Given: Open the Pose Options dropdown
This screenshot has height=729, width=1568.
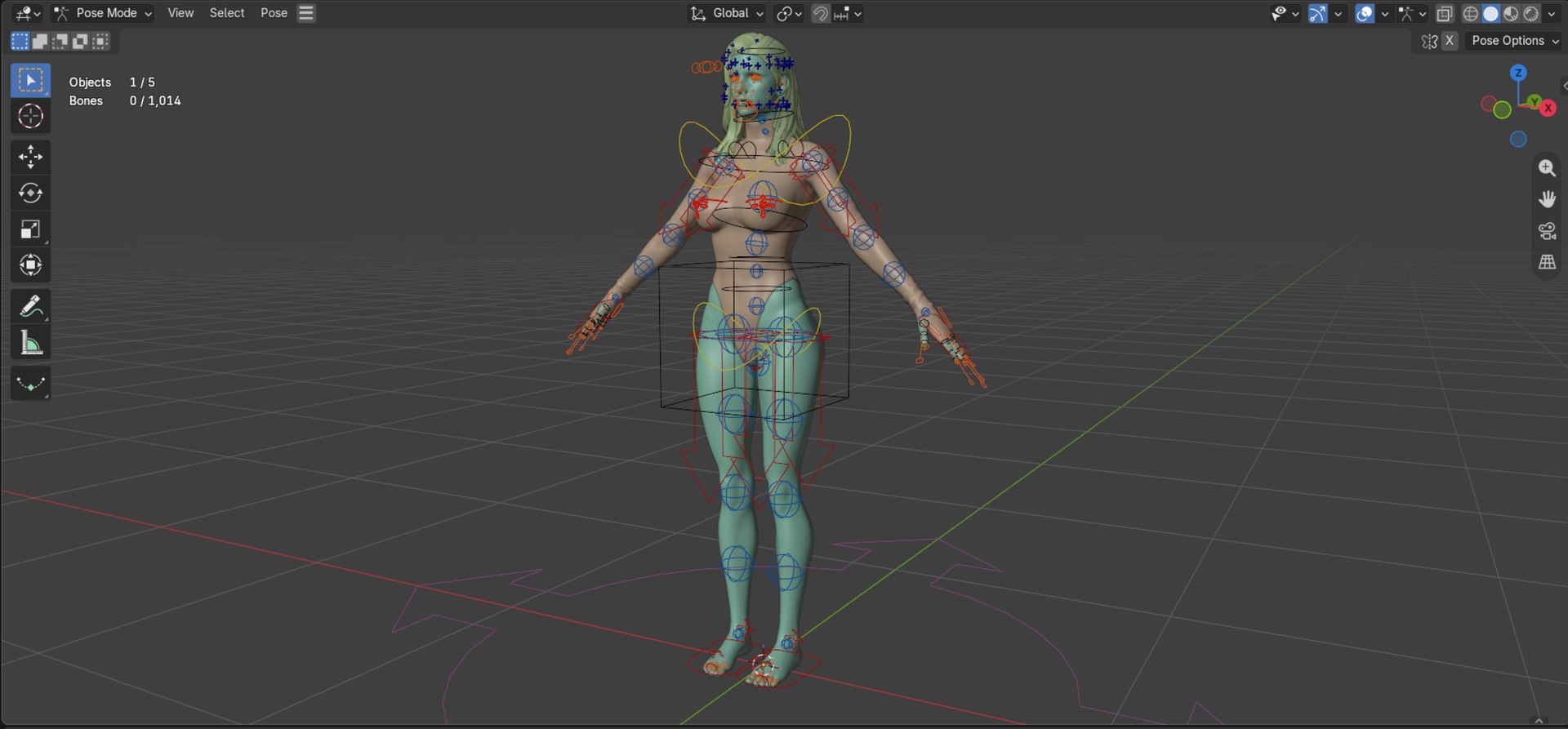Looking at the screenshot, I should [x=1514, y=41].
